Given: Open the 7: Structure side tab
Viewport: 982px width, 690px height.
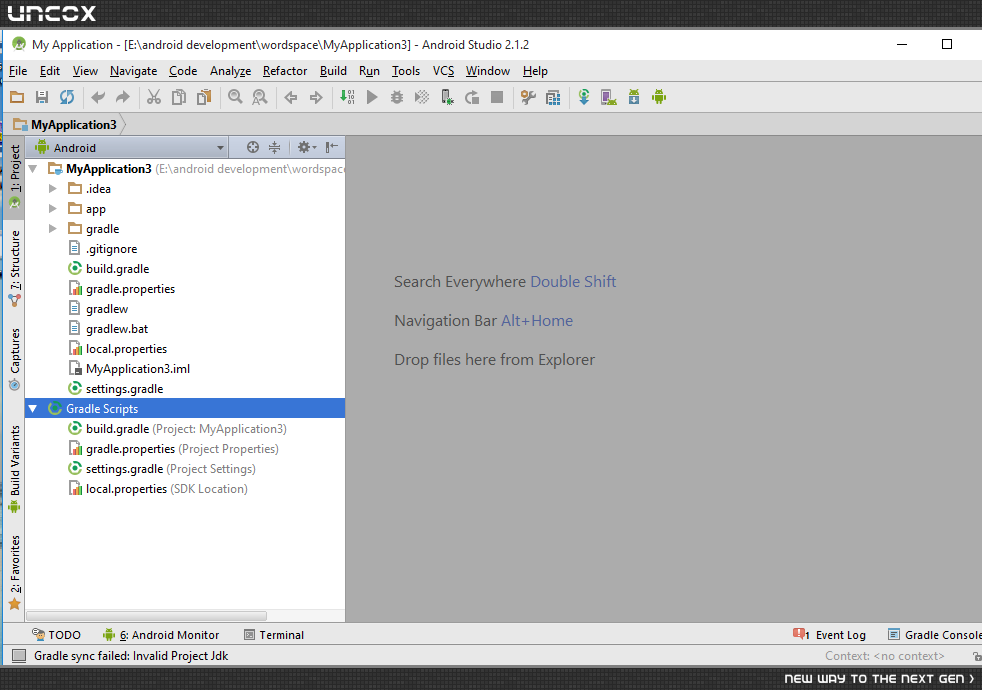Looking at the screenshot, I should 14,267.
